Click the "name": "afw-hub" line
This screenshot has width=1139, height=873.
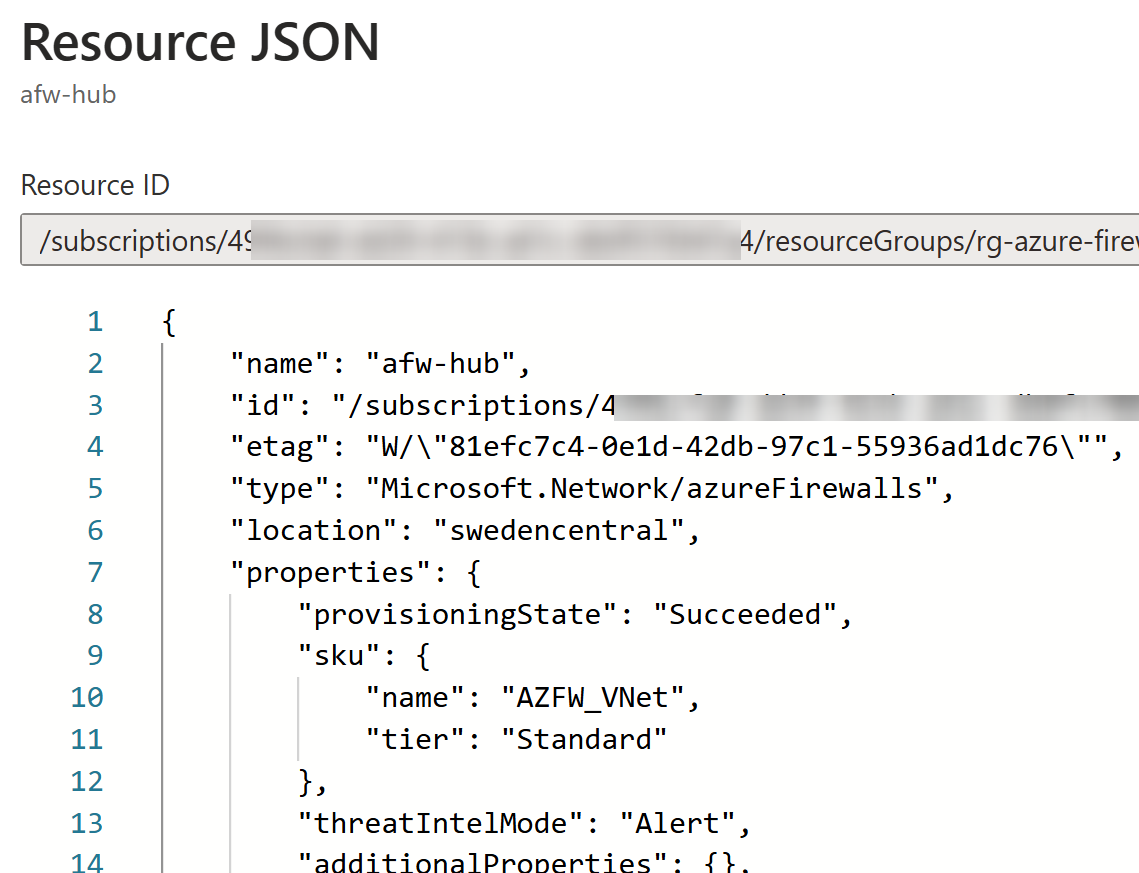pos(381,363)
